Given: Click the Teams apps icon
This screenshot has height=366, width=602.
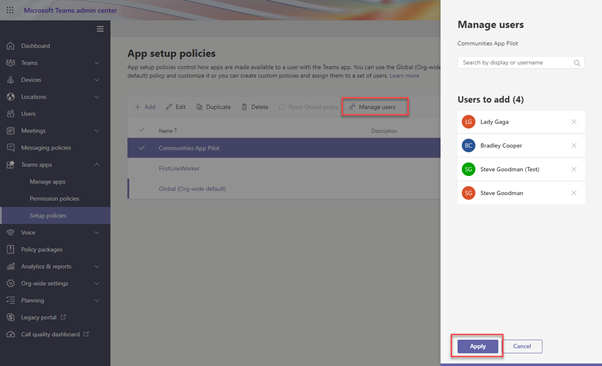Looking at the screenshot, I should 10,164.
